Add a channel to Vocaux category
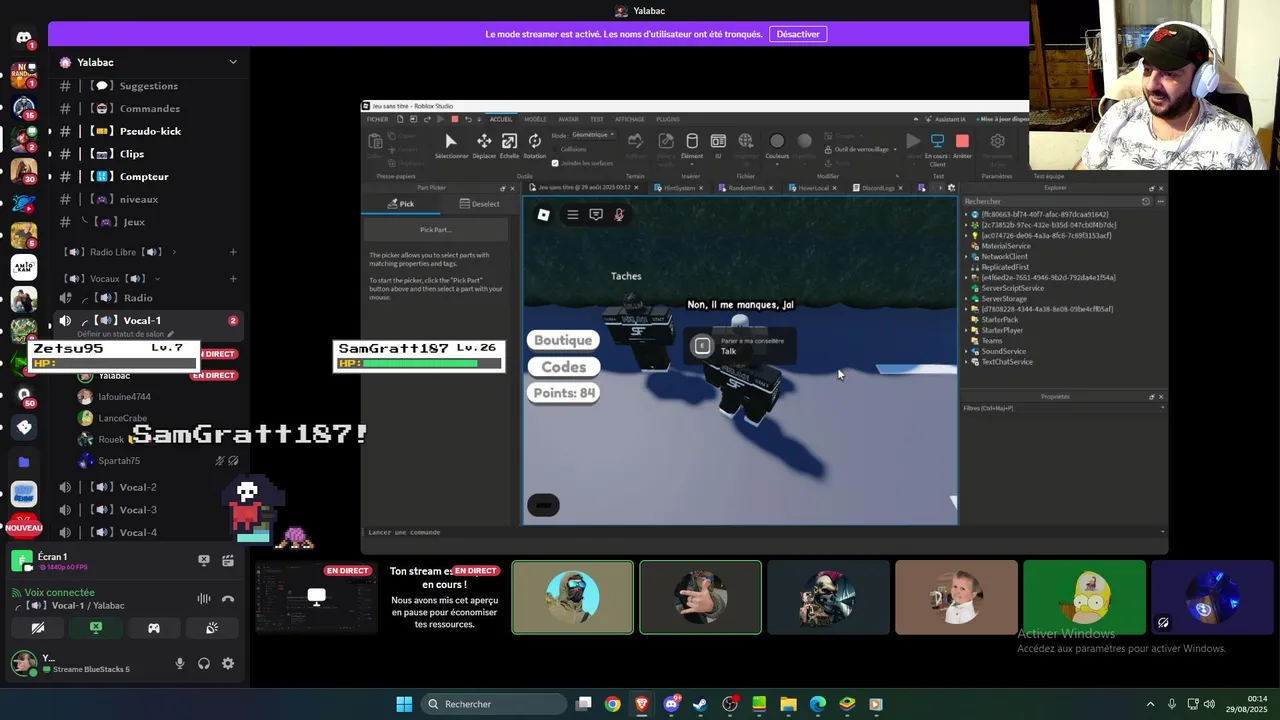 [x=233, y=279]
